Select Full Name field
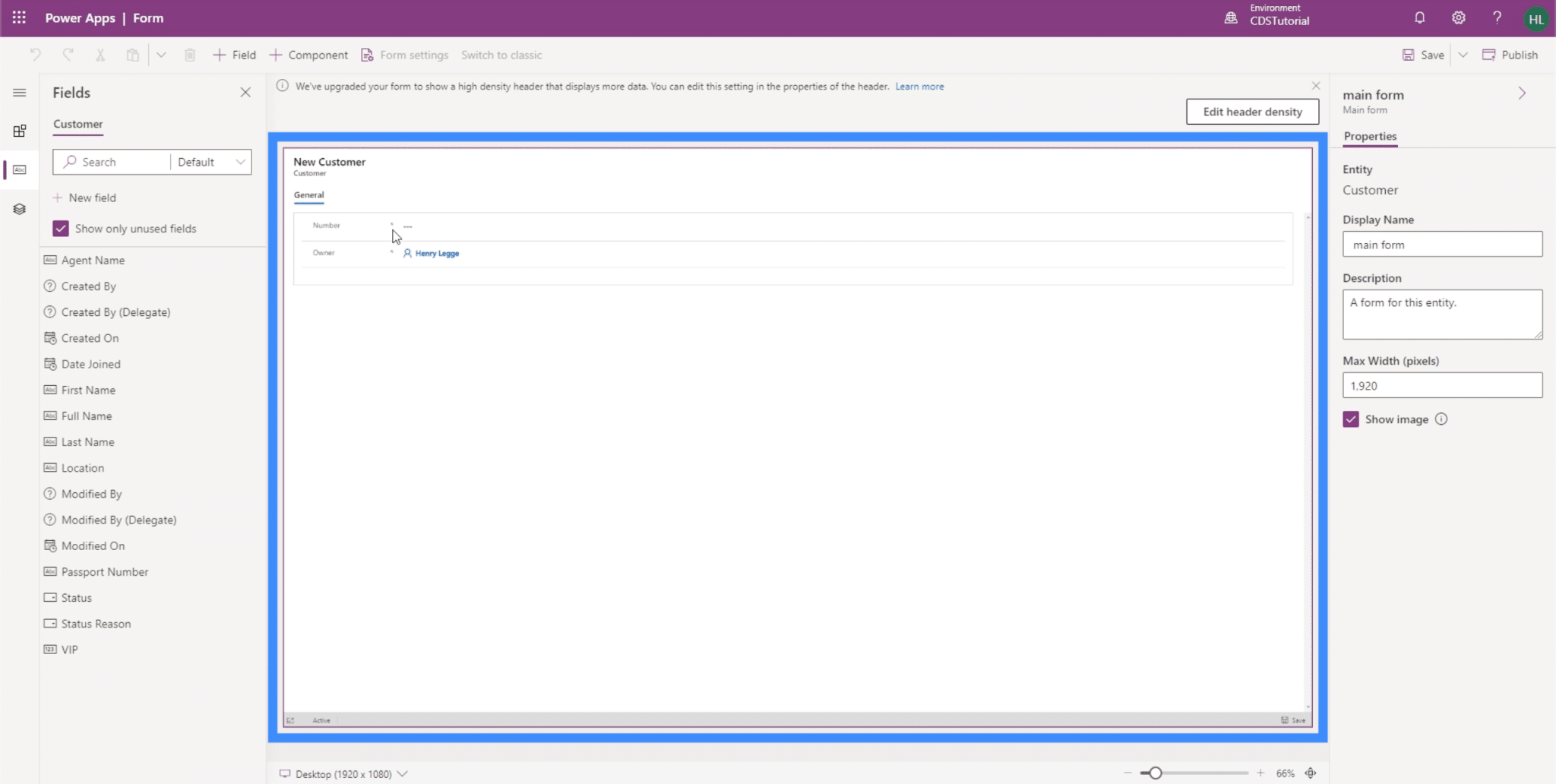 (x=77, y=416)
